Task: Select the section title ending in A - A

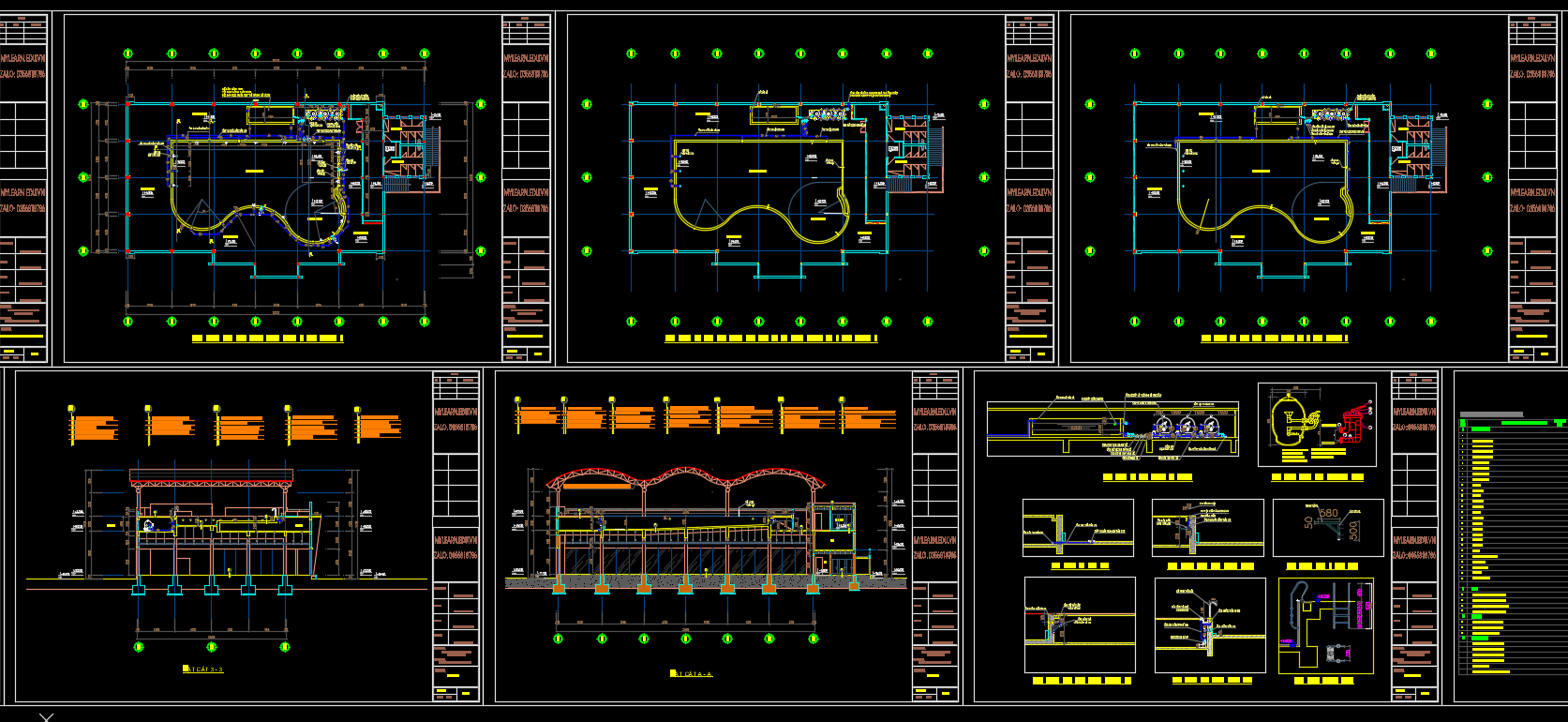Action: 692,673
